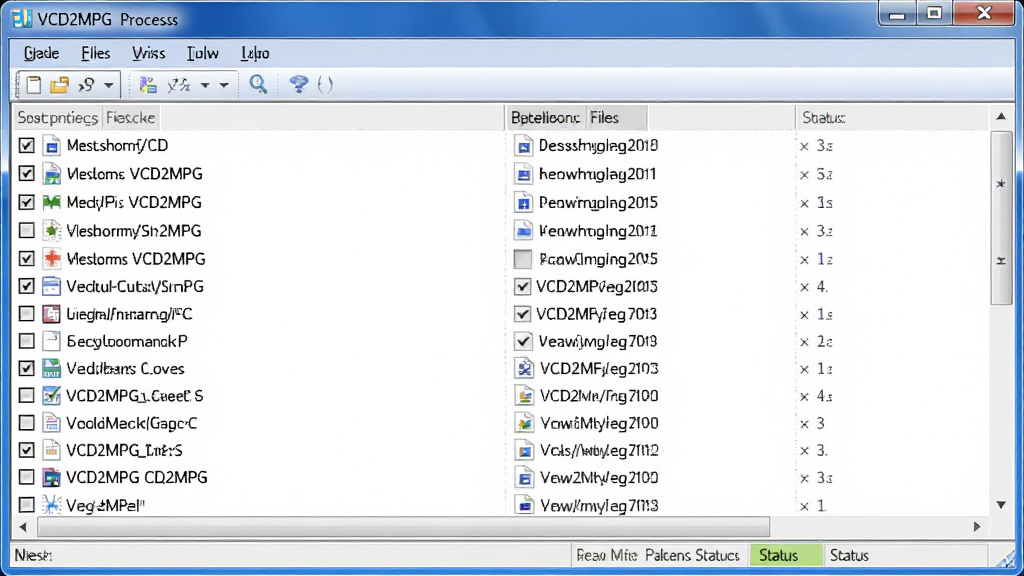This screenshot has width=1024, height=576.
Task: Click the green icon beside MedyPis VCD2MPG
Action: click(x=52, y=202)
